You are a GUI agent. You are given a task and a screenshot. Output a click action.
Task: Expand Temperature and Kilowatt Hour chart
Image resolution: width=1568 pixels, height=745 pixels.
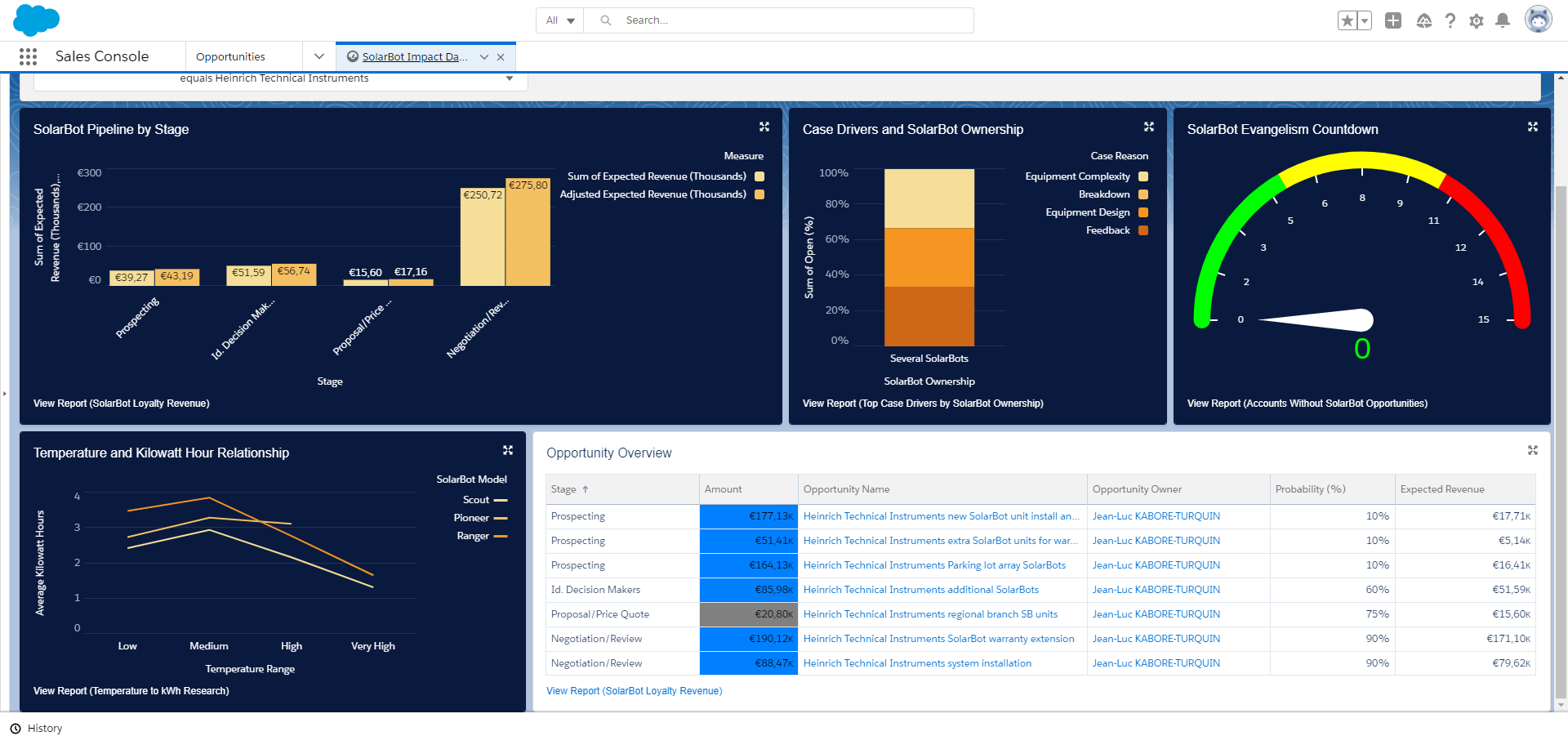pyautogui.click(x=508, y=450)
